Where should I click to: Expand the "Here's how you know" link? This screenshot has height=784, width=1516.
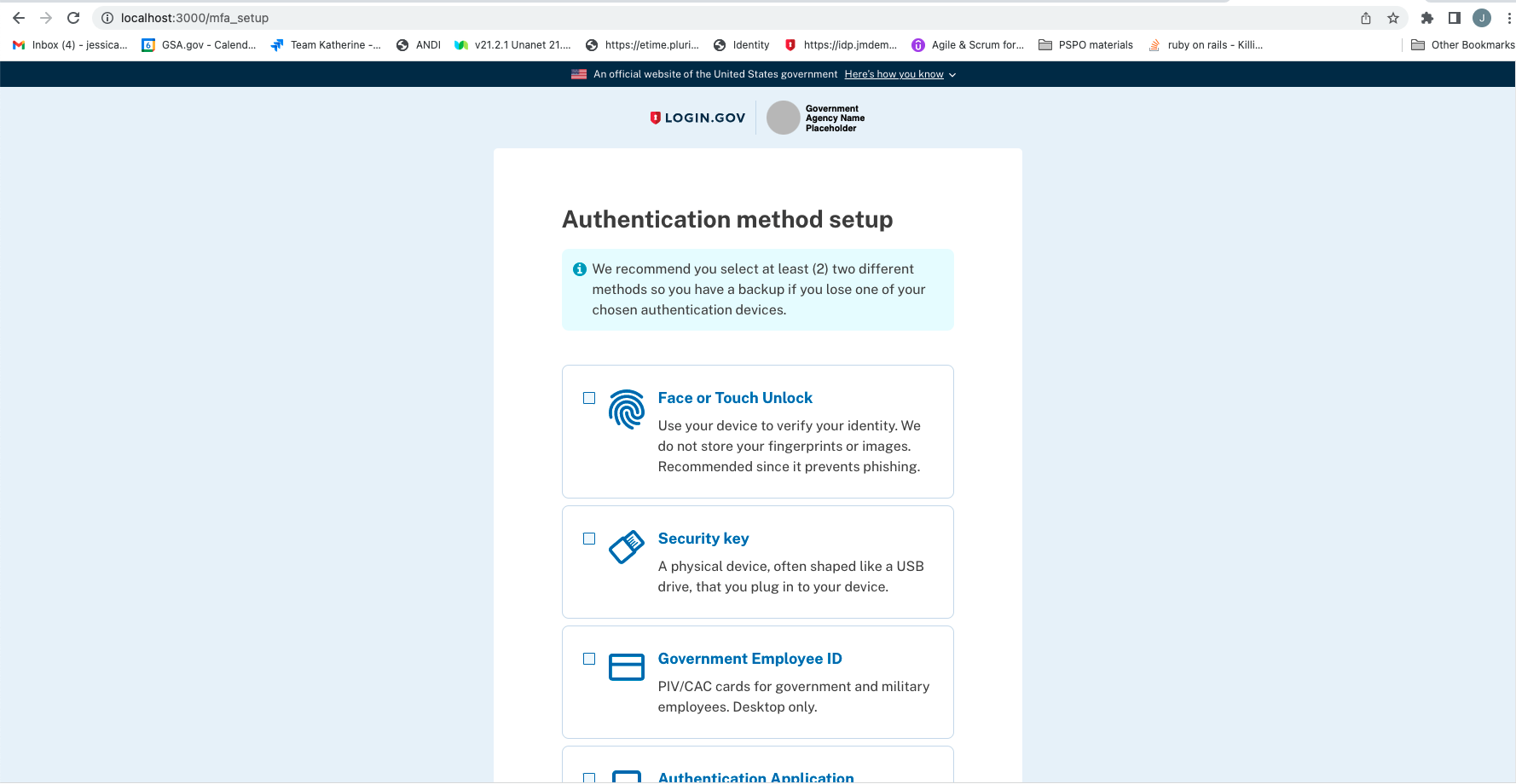(x=894, y=74)
